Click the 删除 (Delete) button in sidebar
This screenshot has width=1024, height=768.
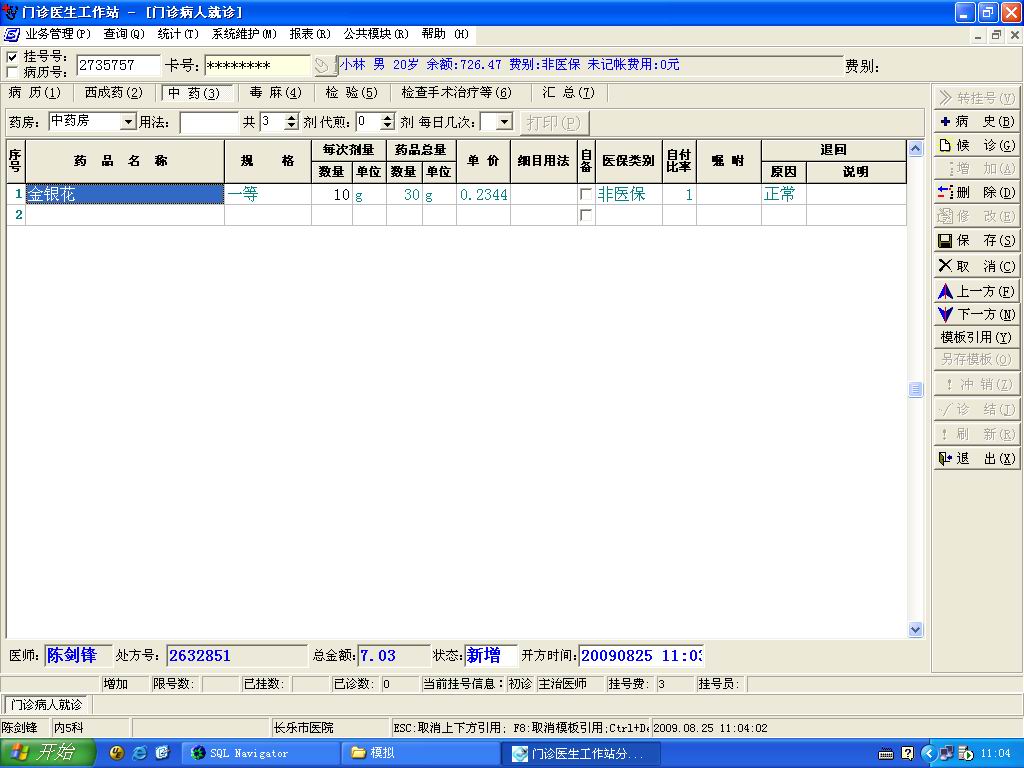tap(976, 193)
